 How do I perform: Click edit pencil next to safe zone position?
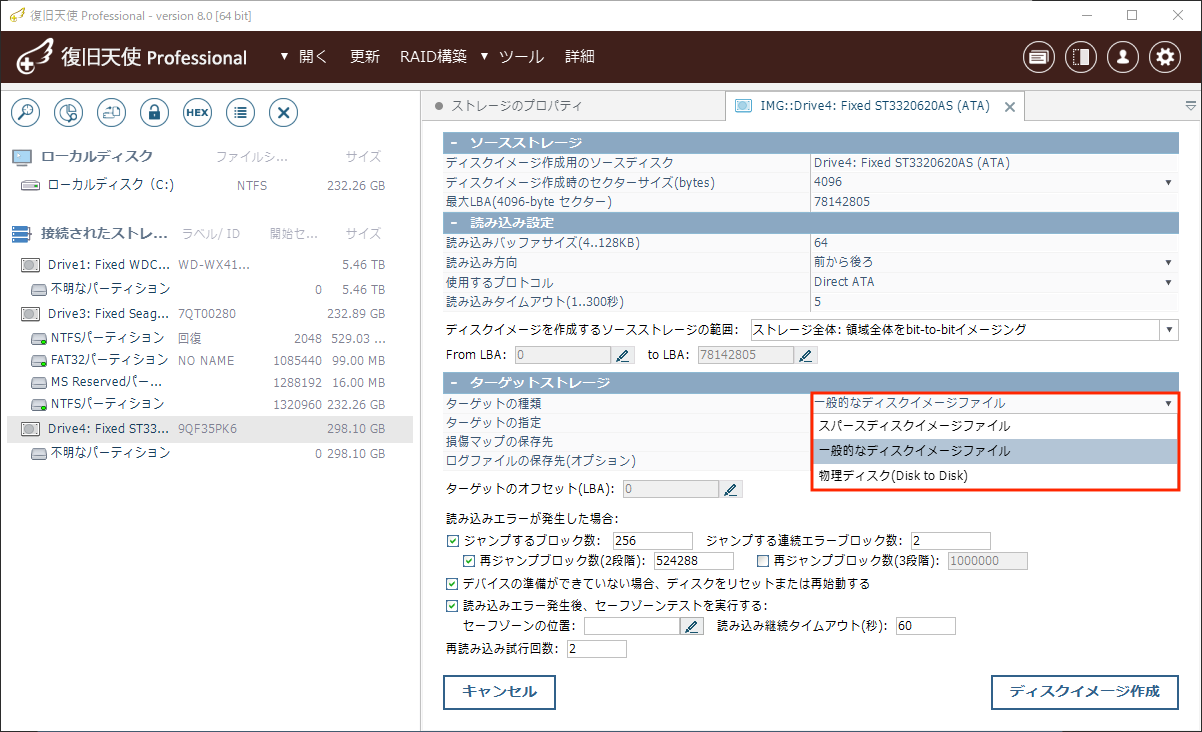pos(691,626)
